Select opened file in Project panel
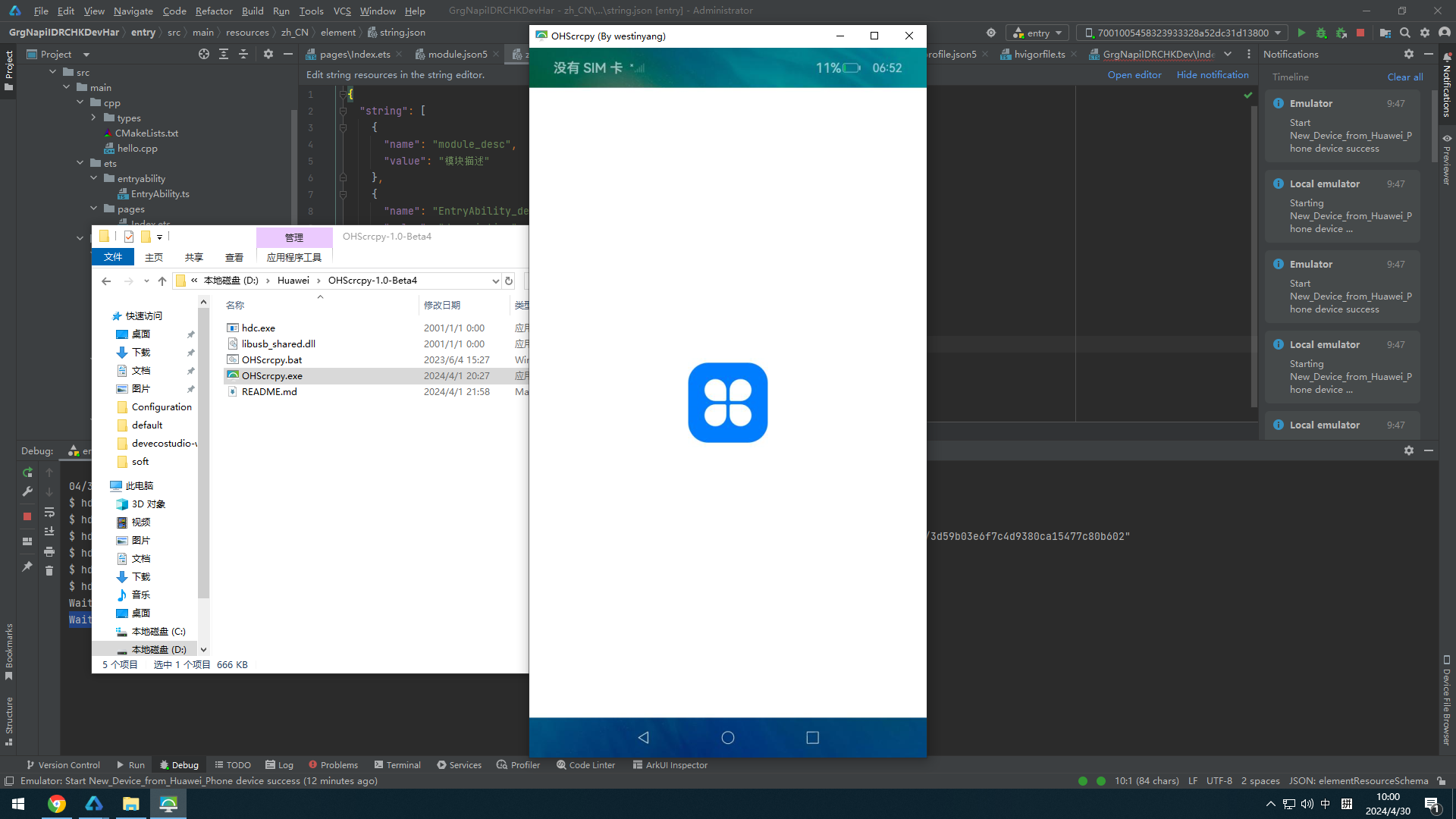Screen dimensions: 1456x819 (x=204, y=54)
